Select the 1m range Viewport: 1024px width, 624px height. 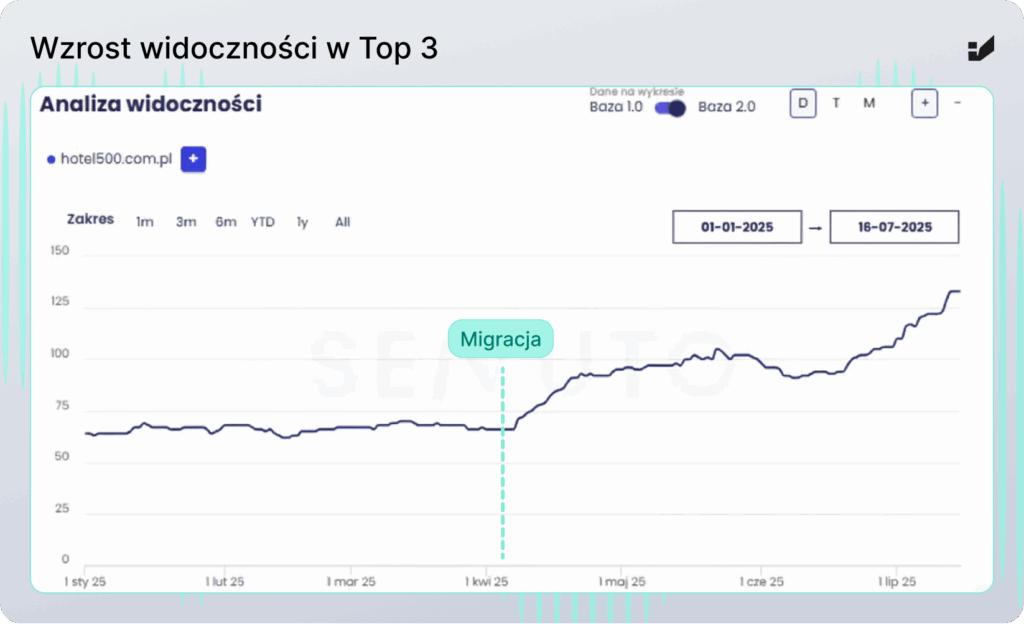[145, 222]
